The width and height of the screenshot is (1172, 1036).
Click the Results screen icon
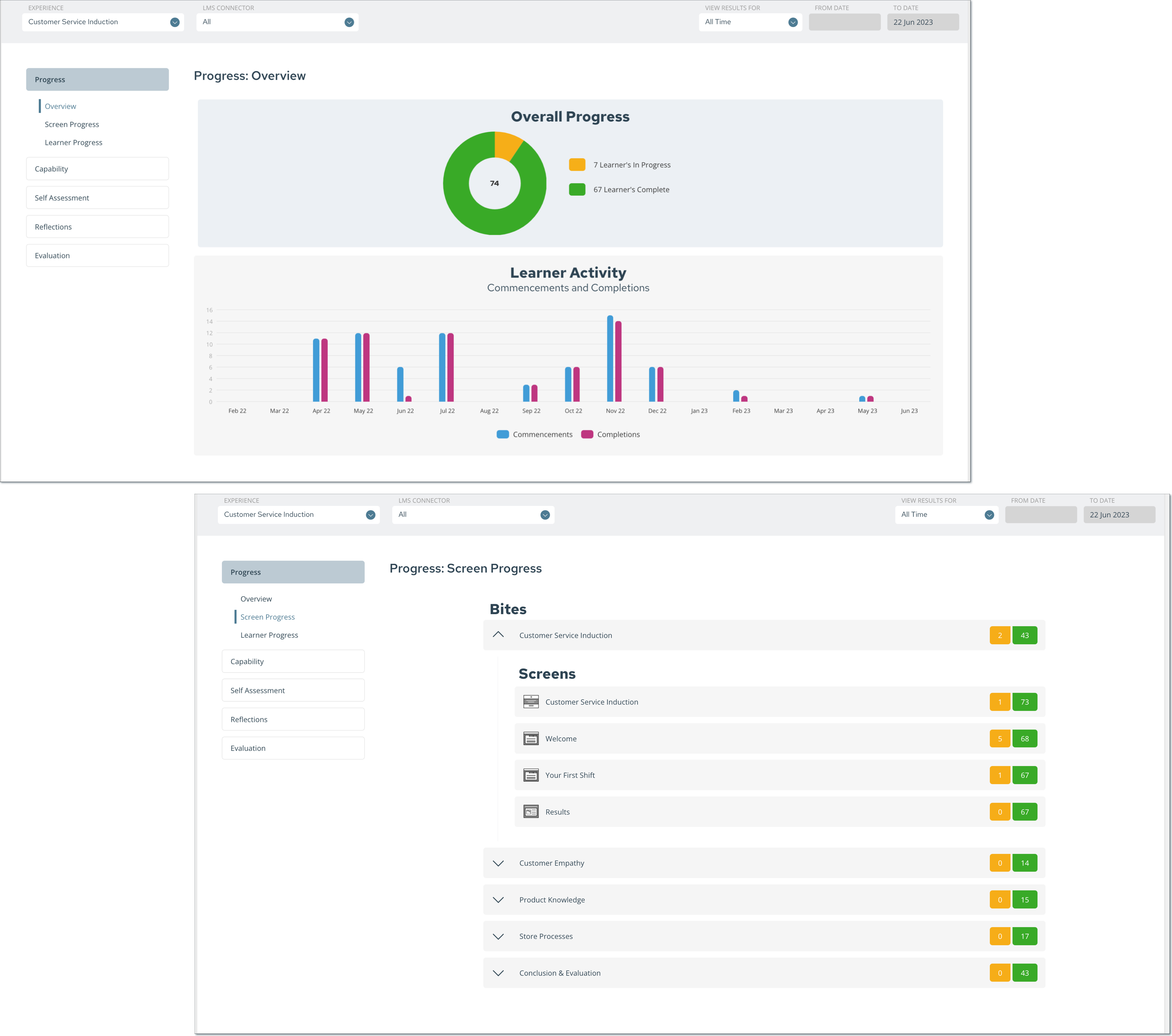pos(531,812)
